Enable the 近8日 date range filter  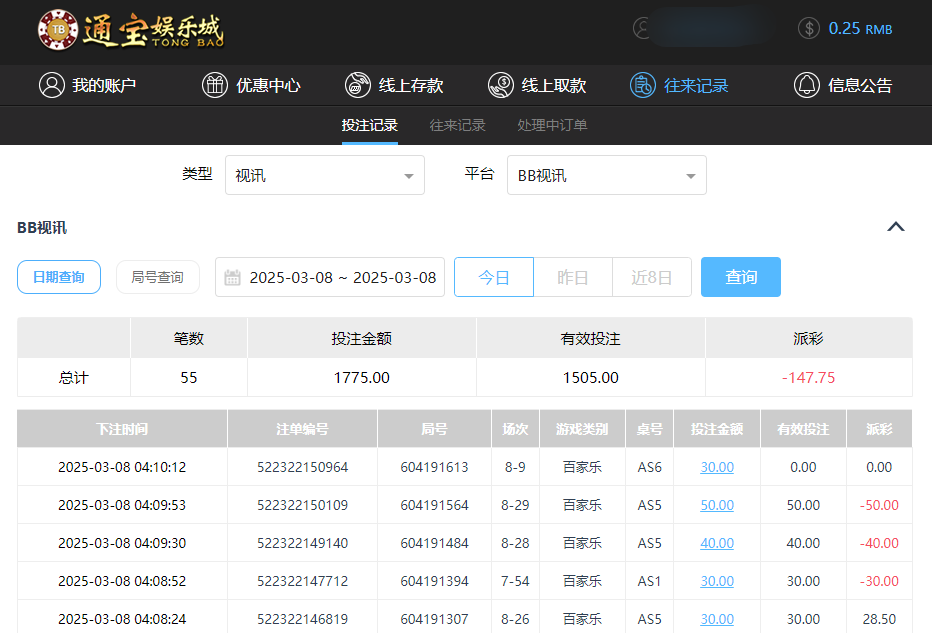[651, 277]
